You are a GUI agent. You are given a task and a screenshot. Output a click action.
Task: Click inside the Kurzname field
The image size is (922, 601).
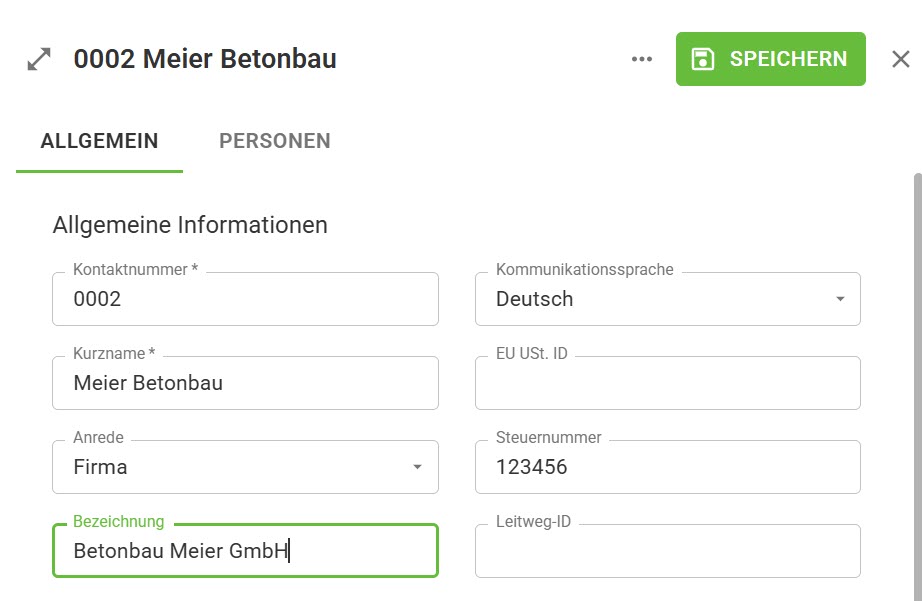(245, 383)
